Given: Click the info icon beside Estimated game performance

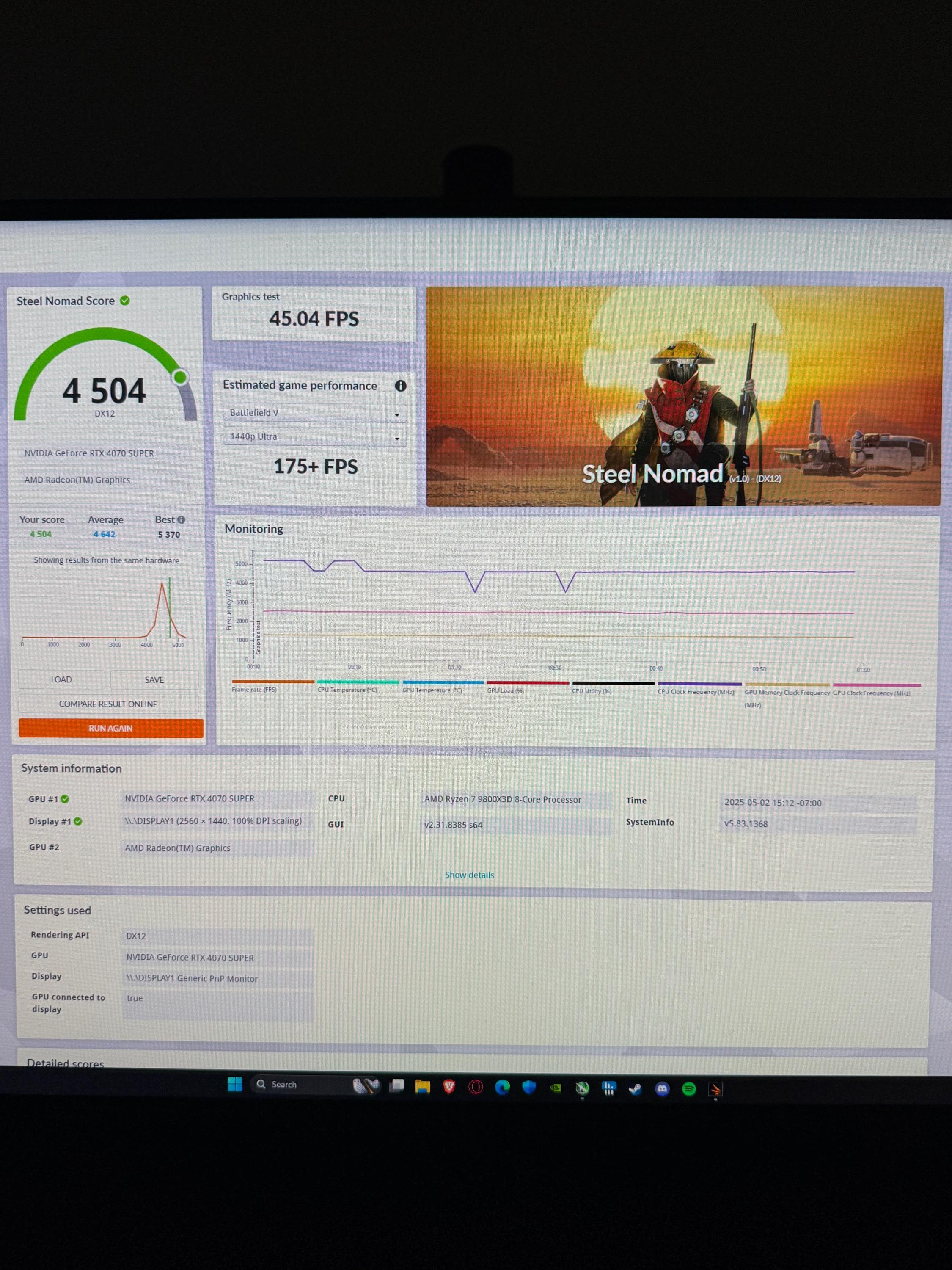Looking at the screenshot, I should point(401,386).
